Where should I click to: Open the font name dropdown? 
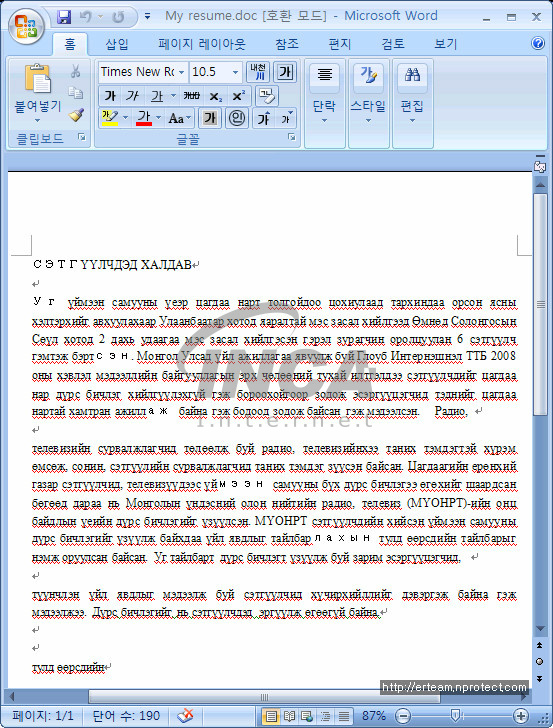pyautogui.click(x=182, y=72)
